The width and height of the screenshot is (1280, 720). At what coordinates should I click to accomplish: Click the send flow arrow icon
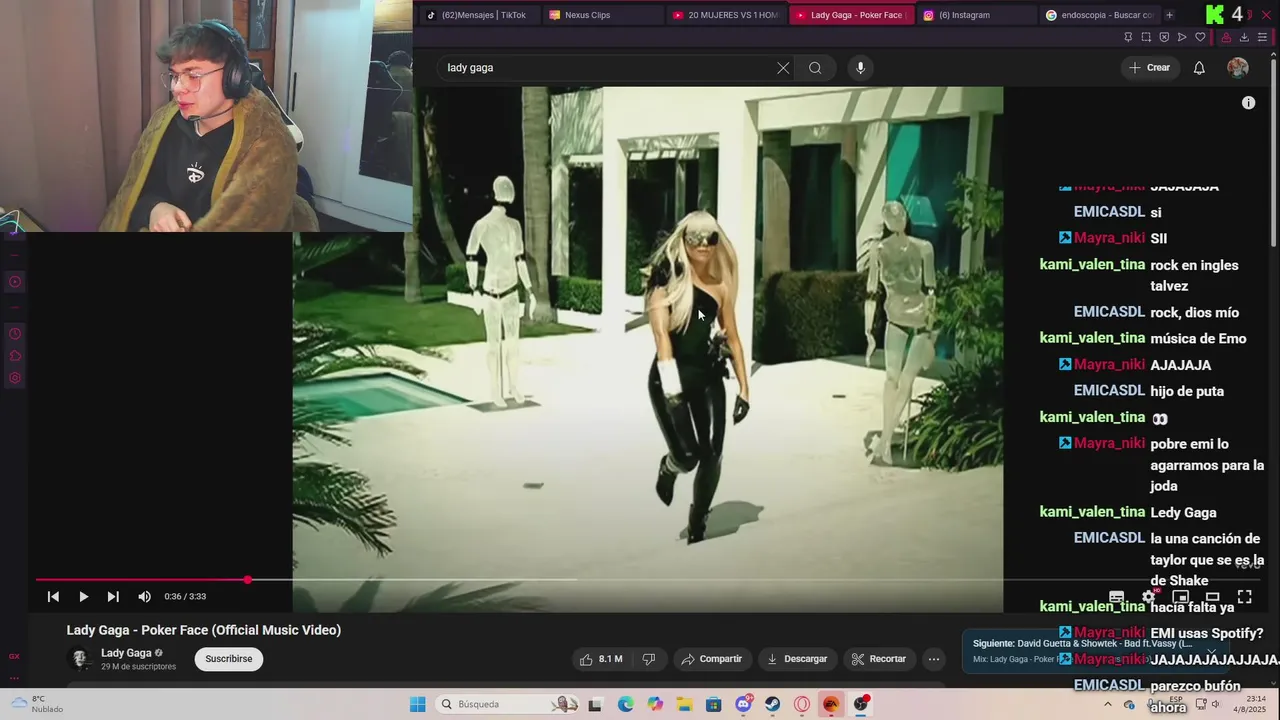1182,37
